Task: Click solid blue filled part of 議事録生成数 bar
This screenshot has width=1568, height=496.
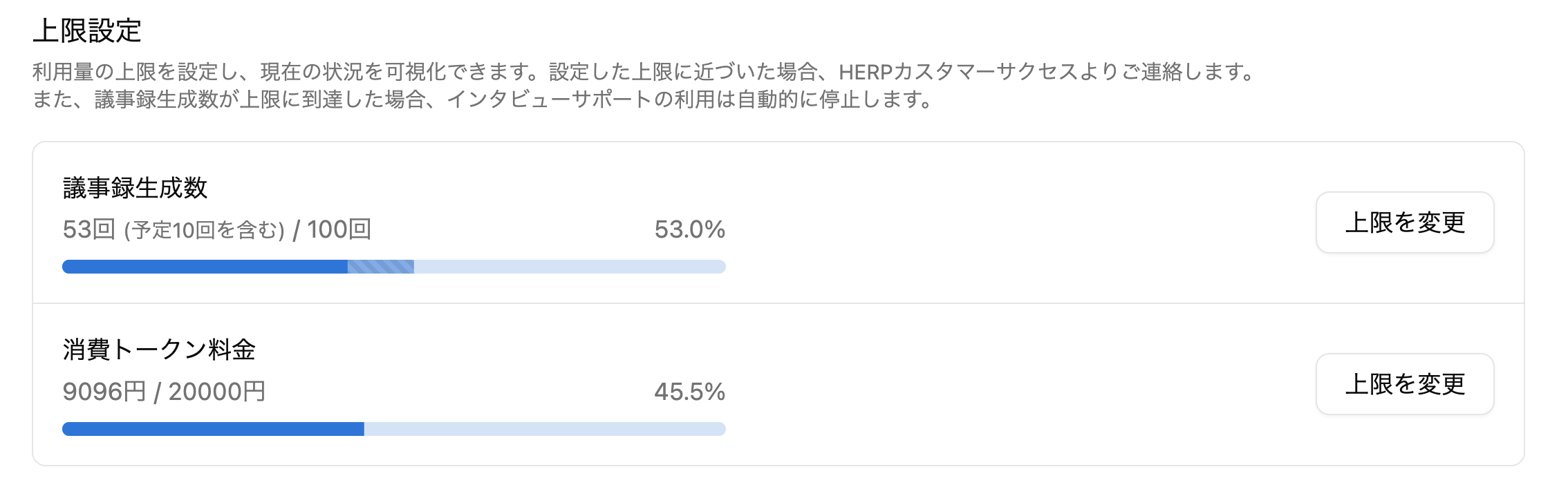Action: click(x=205, y=267)
